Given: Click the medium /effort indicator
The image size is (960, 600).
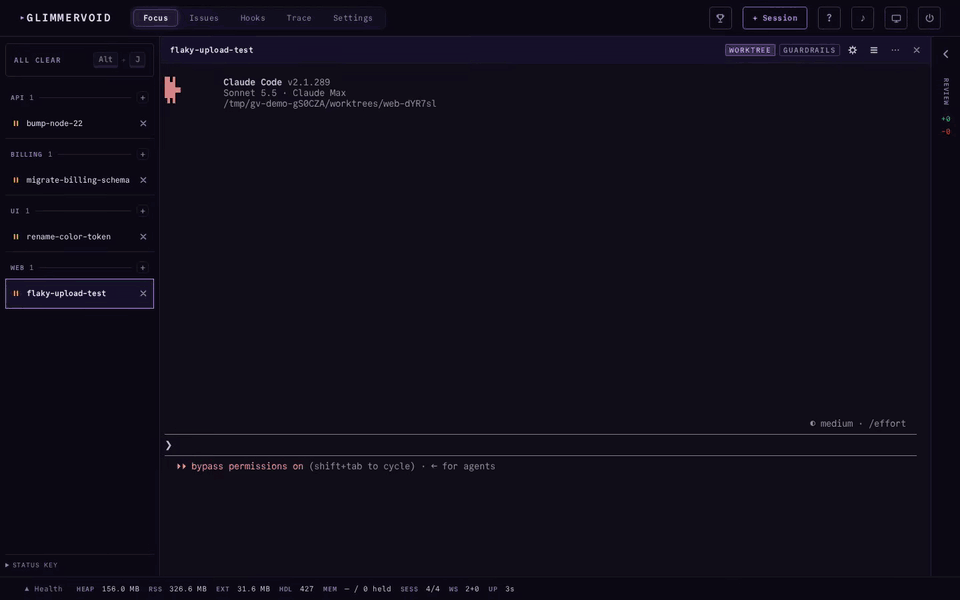Looking at the screenshot, I should (858, 424).
